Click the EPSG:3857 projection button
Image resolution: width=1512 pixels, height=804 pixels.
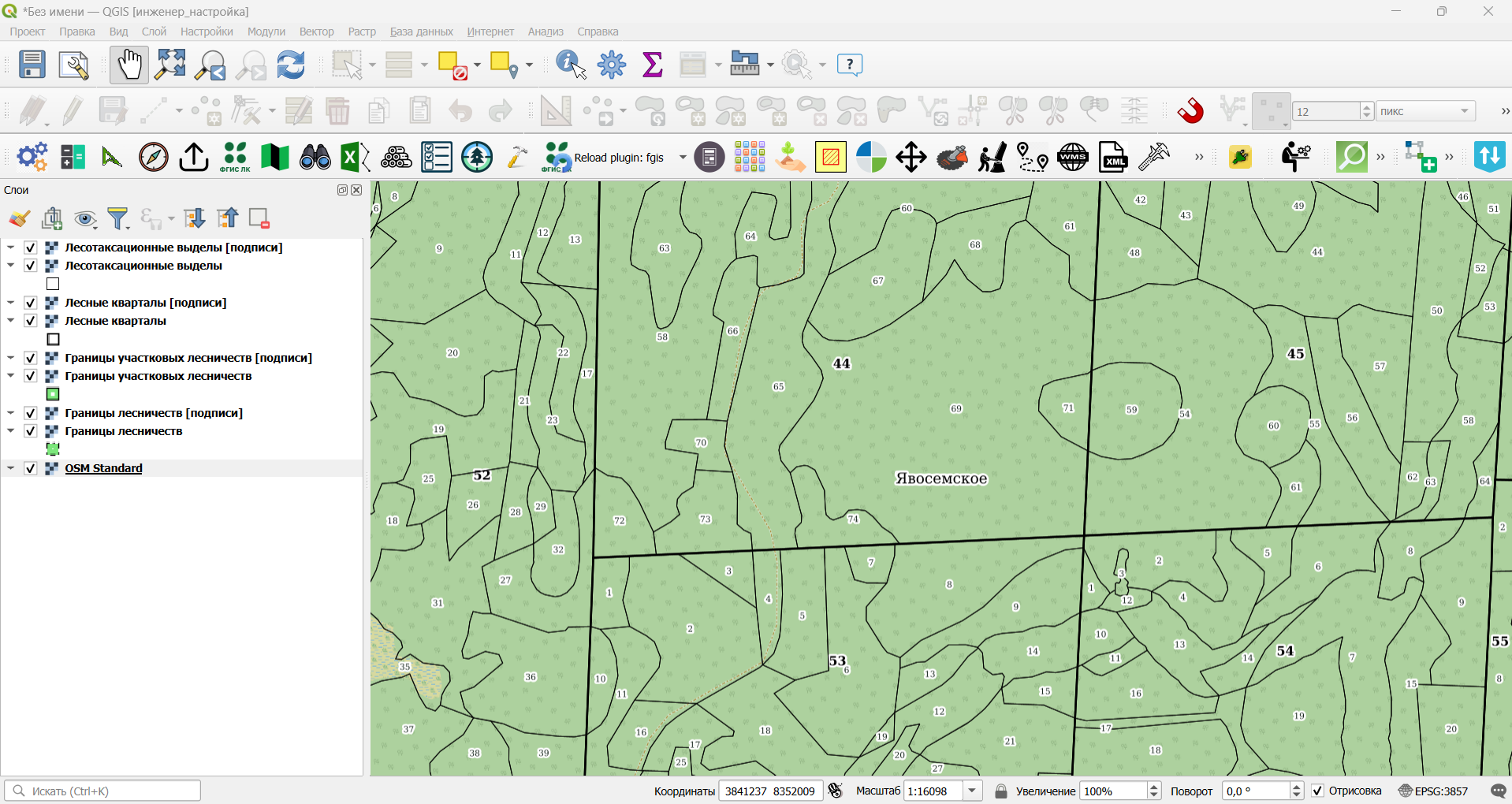click(x=1433, y=791)
